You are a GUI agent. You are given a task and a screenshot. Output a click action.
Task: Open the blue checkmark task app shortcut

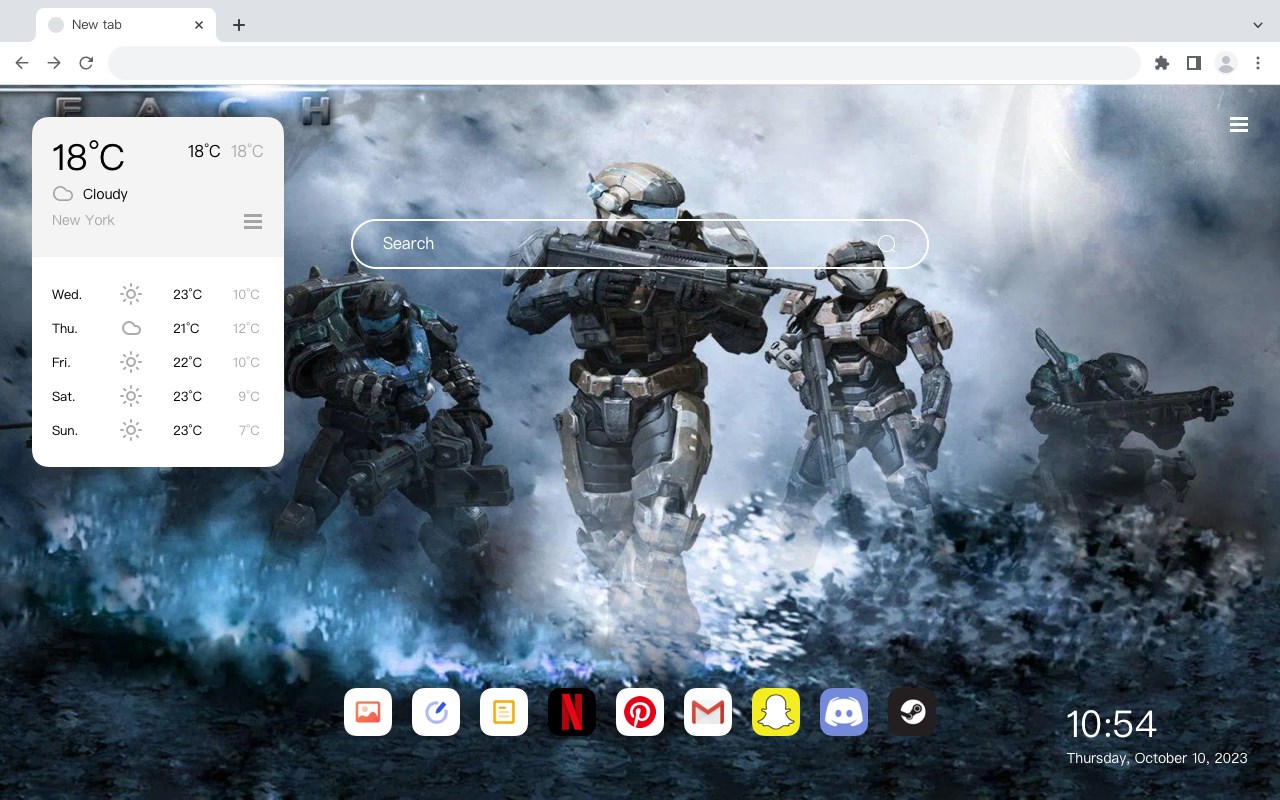[436, 712]
